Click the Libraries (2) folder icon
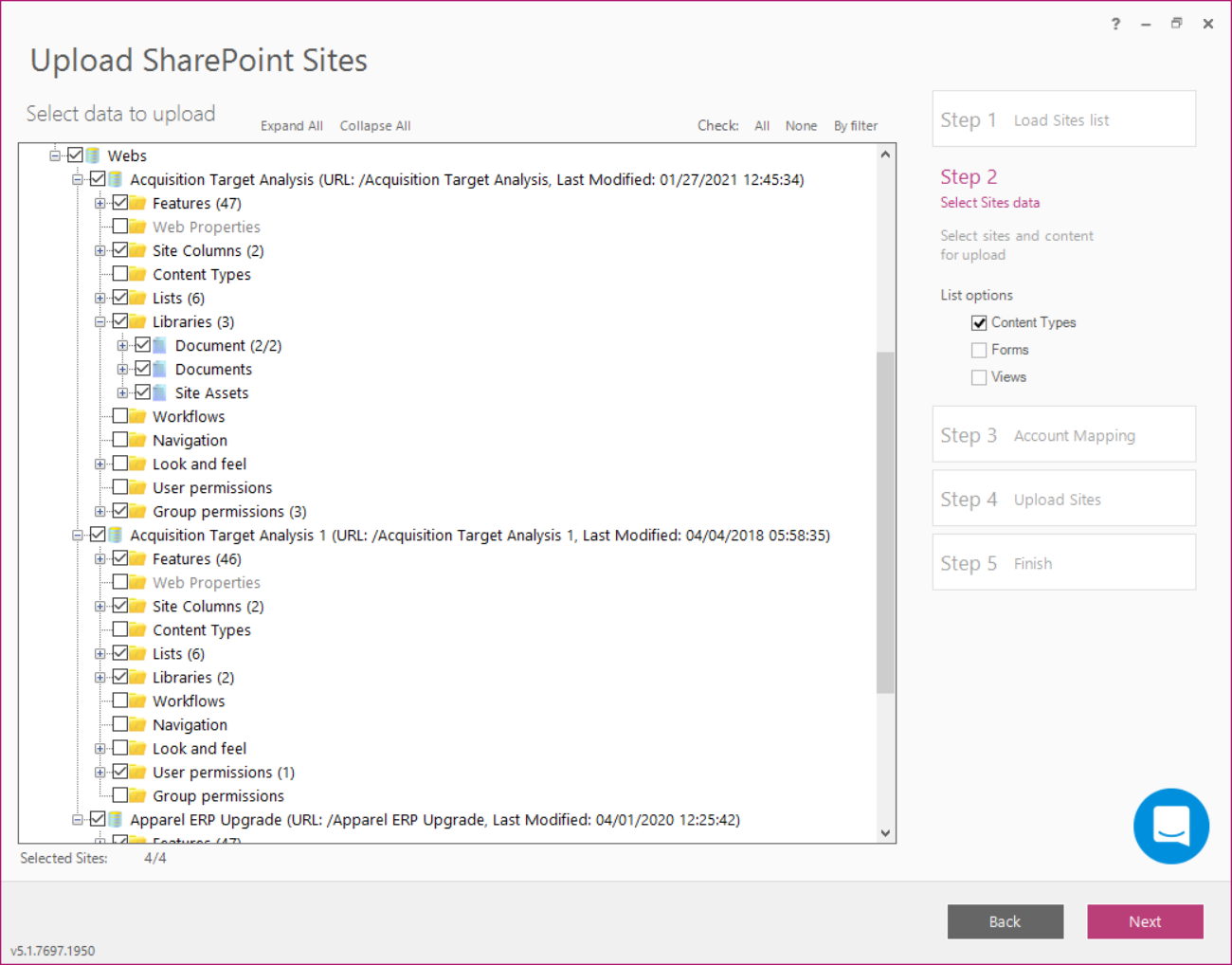The width and height of the screenshot is (1232, 965). click(x=138, y=677)
